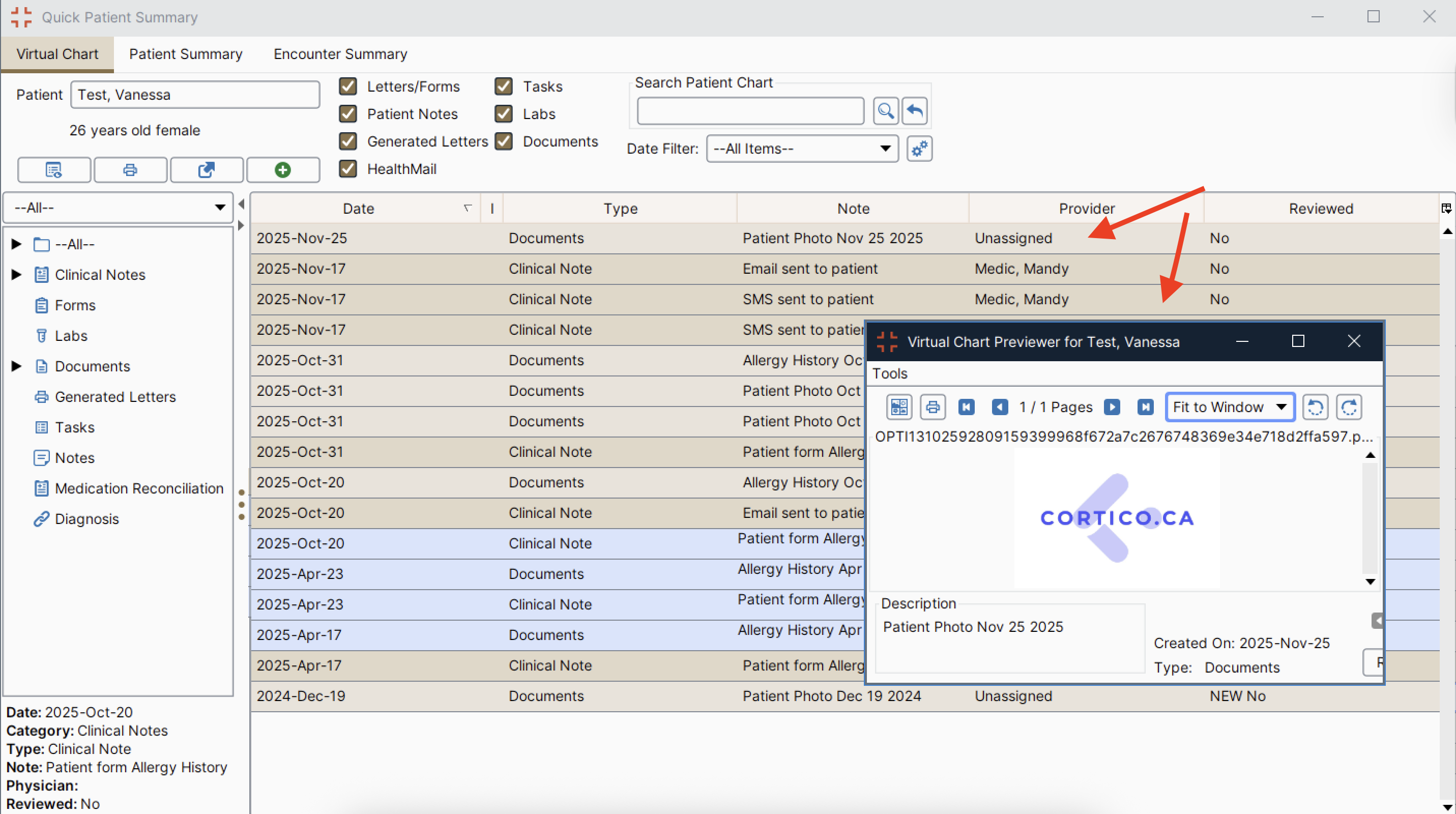Uncheck the Tasks checkbox
The image size is (1456, 814).
504,86
